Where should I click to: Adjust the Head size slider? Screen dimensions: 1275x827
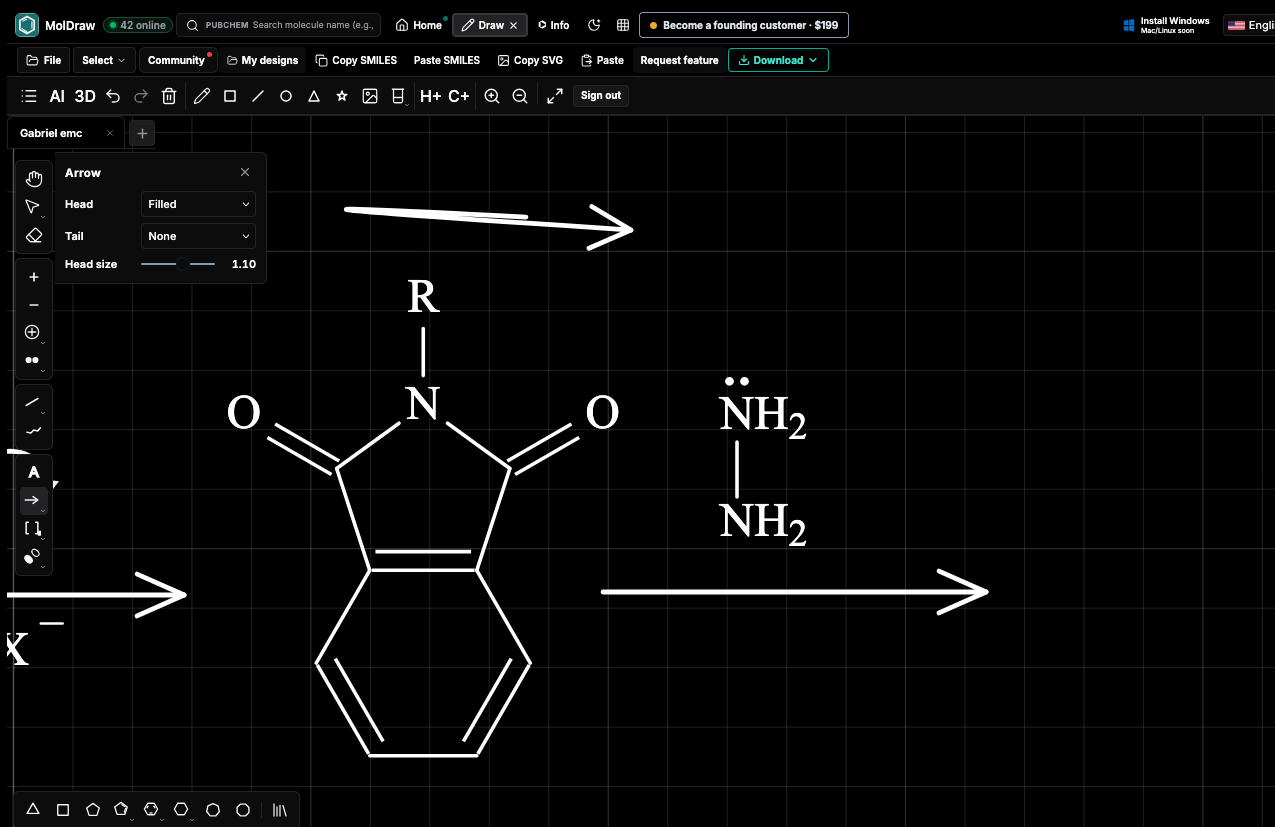tap(178, 264)
